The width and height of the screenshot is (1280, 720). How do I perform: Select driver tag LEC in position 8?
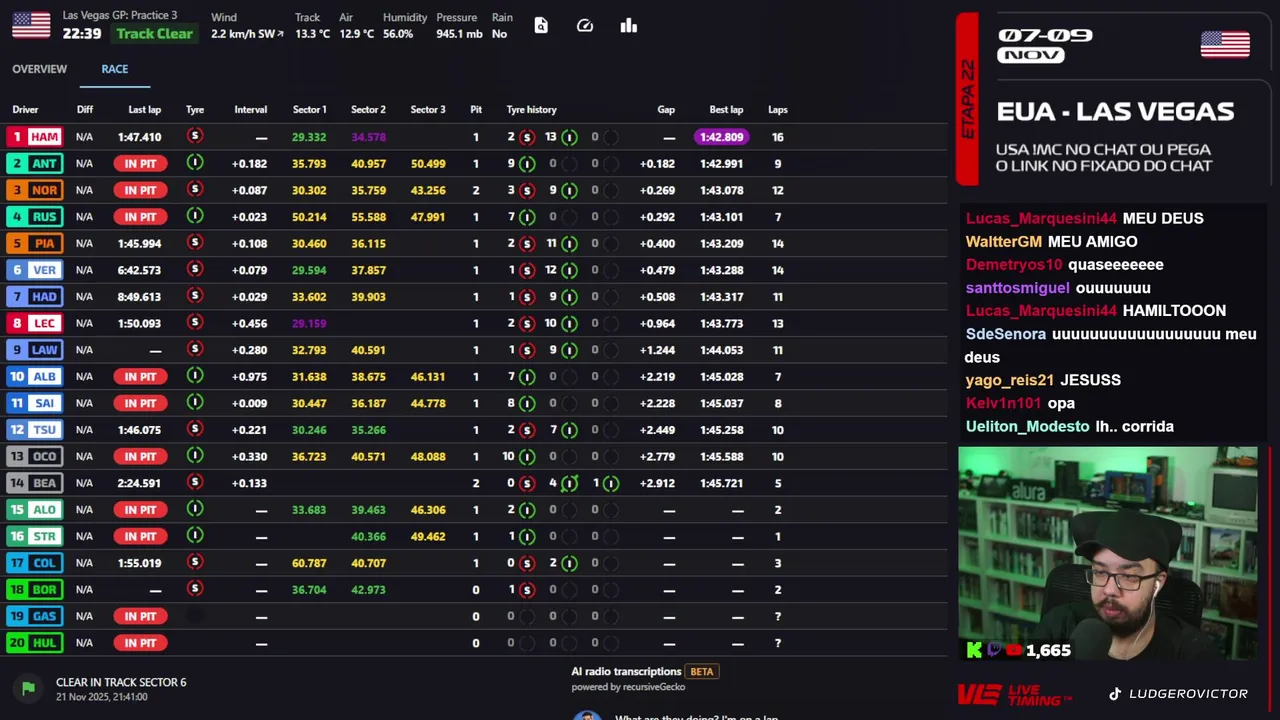point(34,323)
